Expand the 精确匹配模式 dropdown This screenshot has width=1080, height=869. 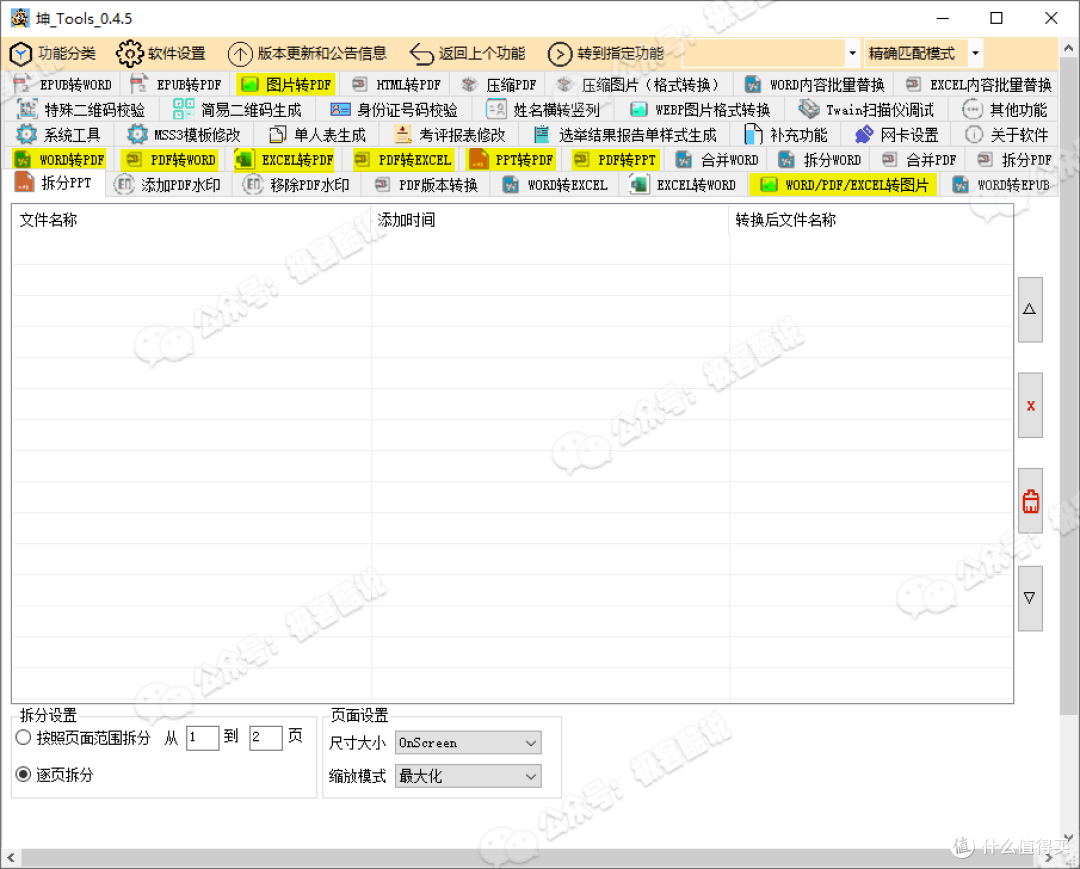tap(975, 53)
